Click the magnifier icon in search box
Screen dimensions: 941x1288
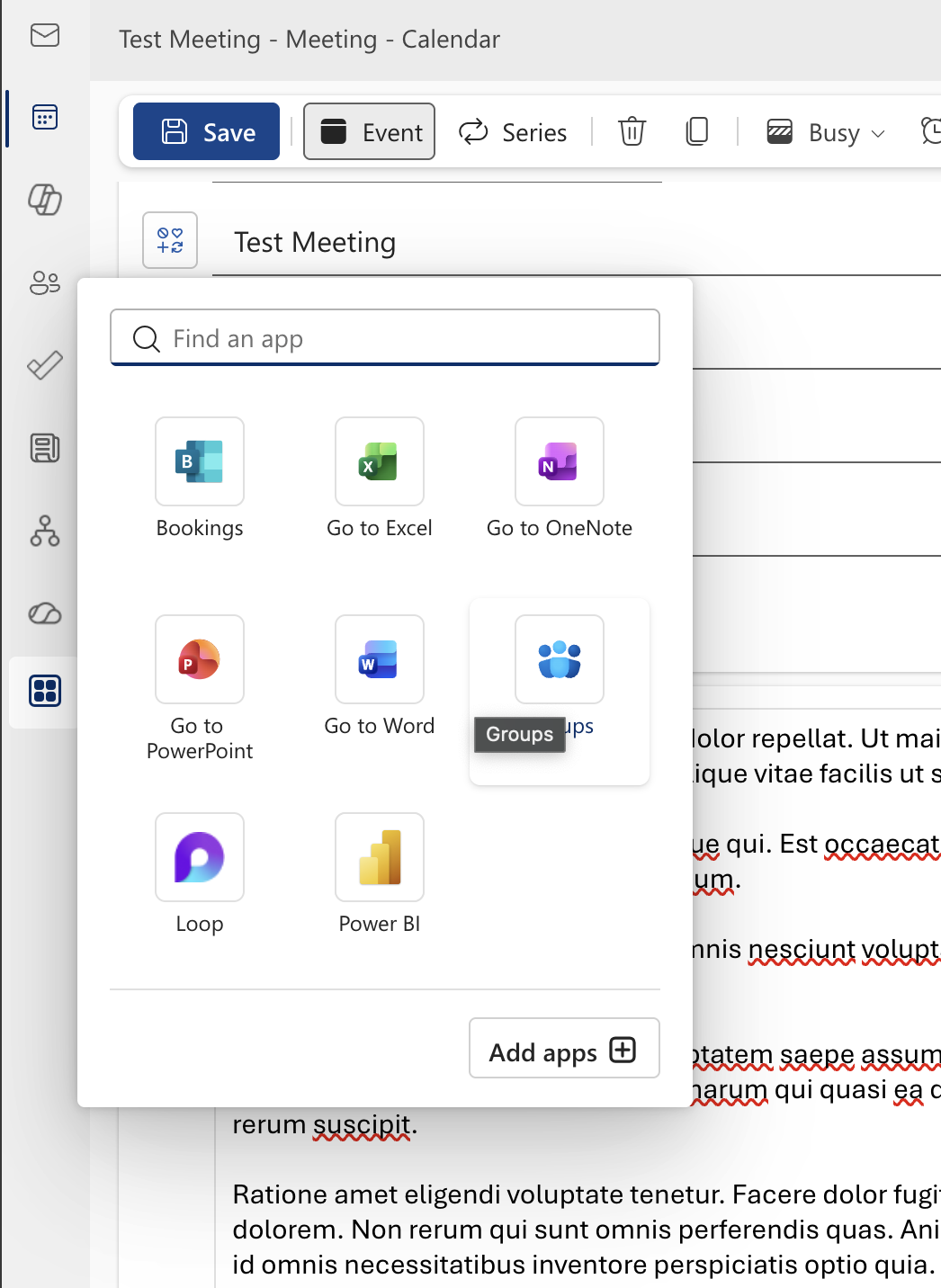coord(146,339)
